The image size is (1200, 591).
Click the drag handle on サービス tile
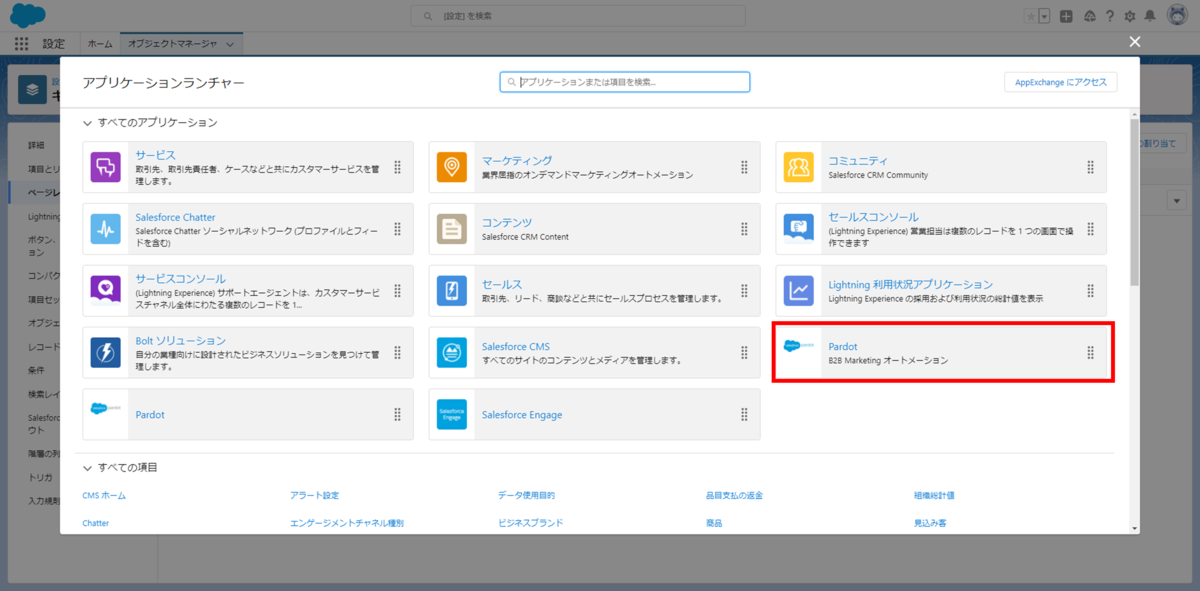(397, 167)
